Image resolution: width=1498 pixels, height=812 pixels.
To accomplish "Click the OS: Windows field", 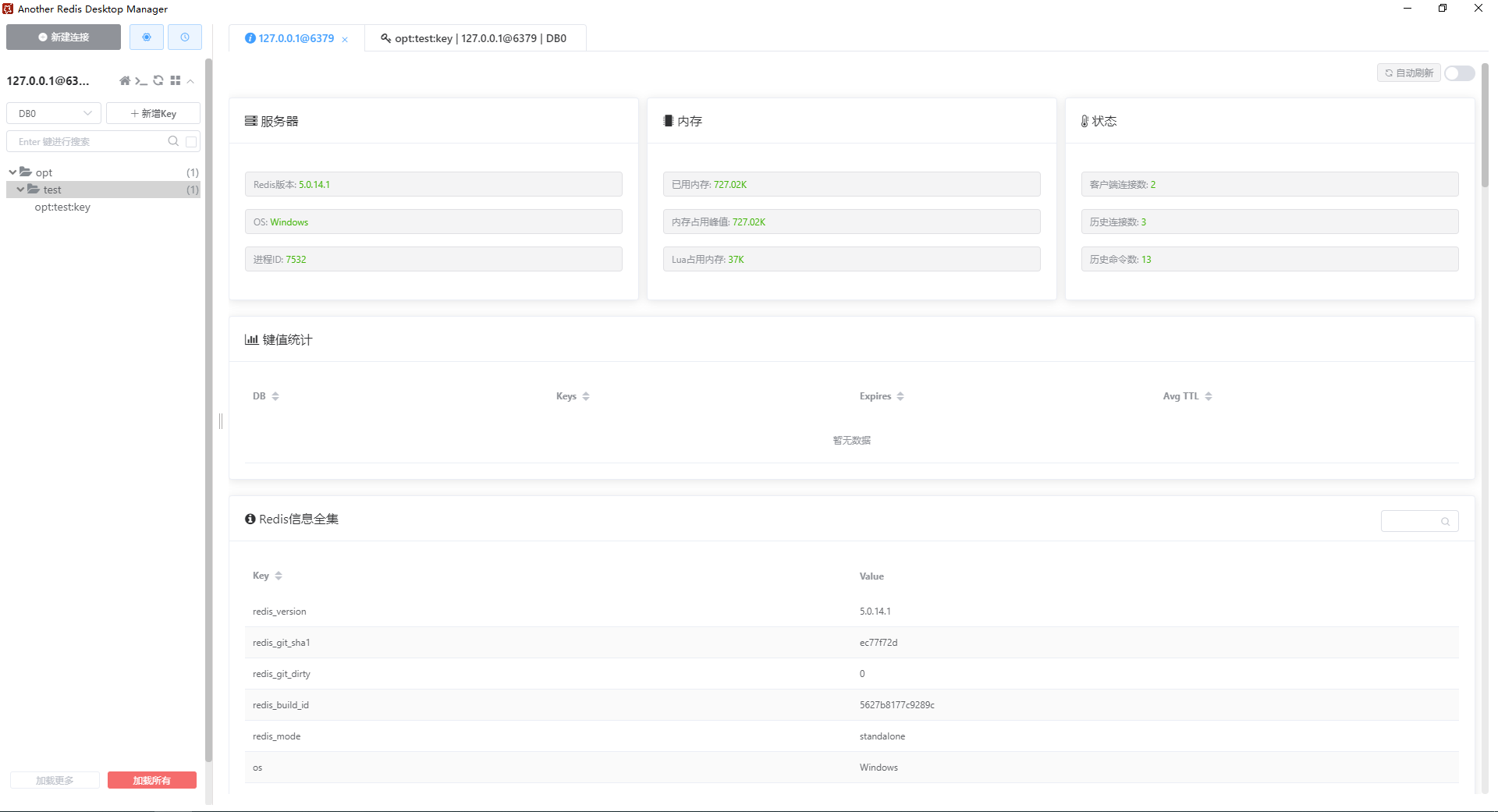I will click(x=434, y=222).
